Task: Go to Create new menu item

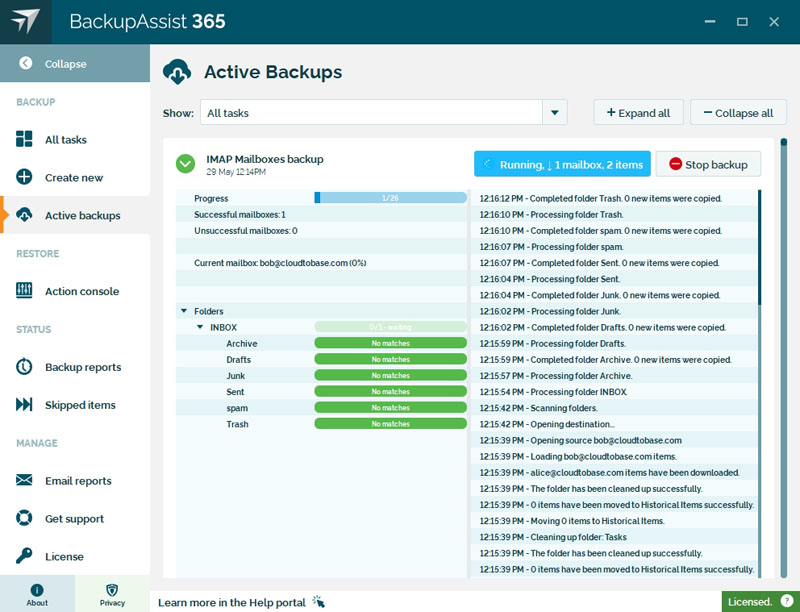Action: click(75, 177)
